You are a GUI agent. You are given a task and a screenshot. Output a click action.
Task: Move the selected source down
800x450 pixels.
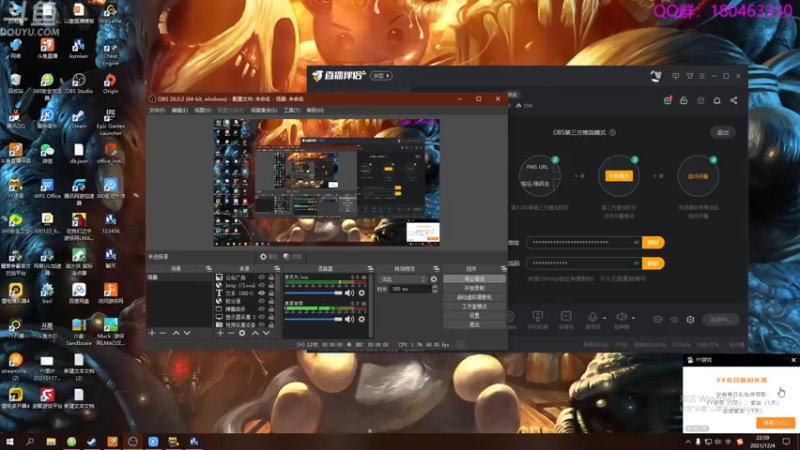coord(266,333)
